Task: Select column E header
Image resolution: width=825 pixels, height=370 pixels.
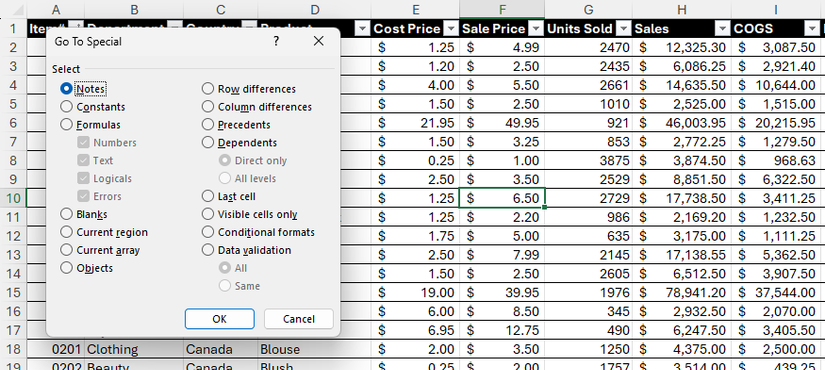Action: [x=415, y=9]
